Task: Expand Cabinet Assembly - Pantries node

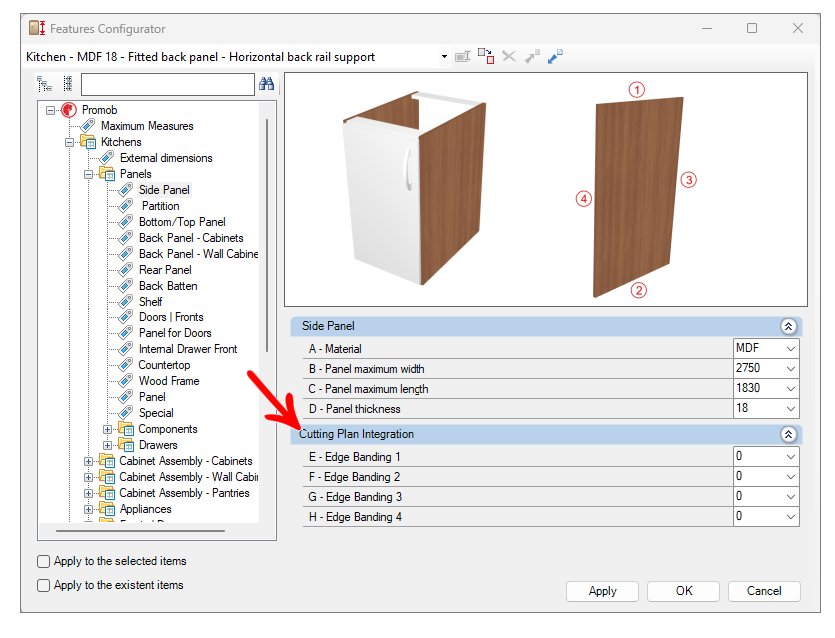Action: 88,493
